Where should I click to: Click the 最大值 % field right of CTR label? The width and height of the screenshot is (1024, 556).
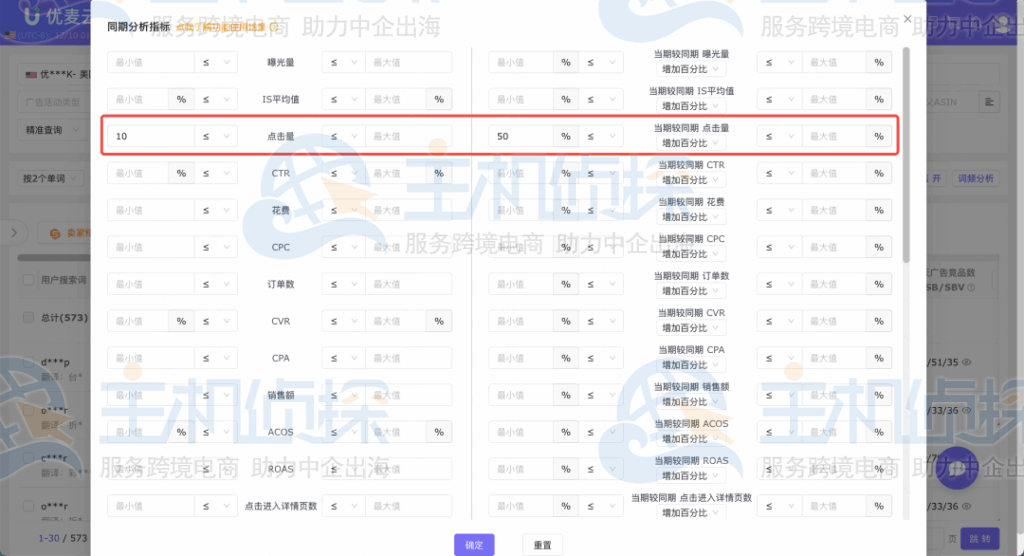click(x=396, y=173)
